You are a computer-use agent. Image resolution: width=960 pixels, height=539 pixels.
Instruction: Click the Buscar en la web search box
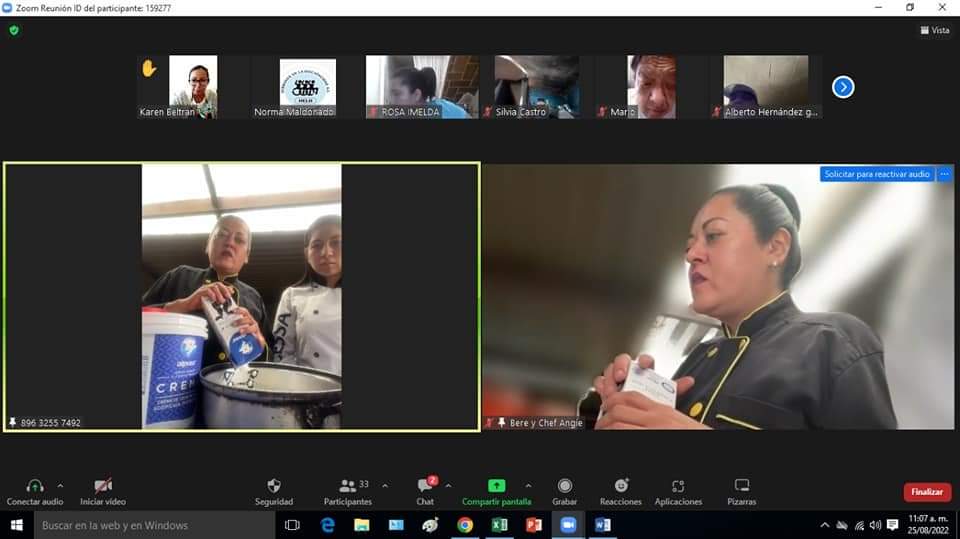pos(154,526)
